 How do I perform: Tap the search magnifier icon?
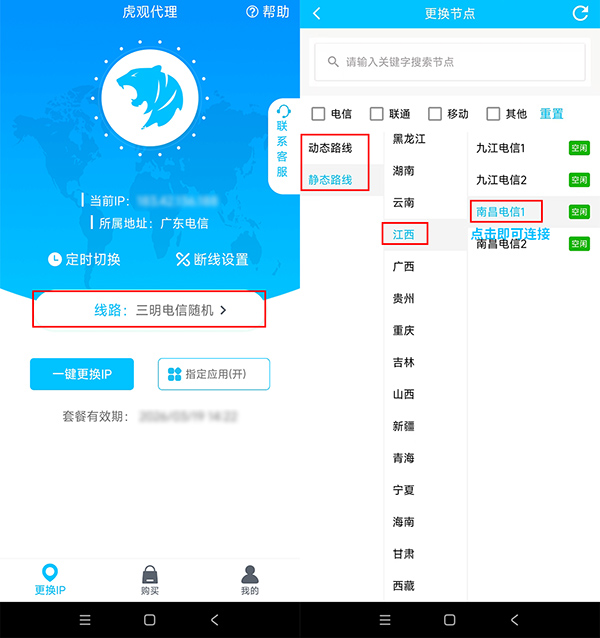tap(333, 62)
